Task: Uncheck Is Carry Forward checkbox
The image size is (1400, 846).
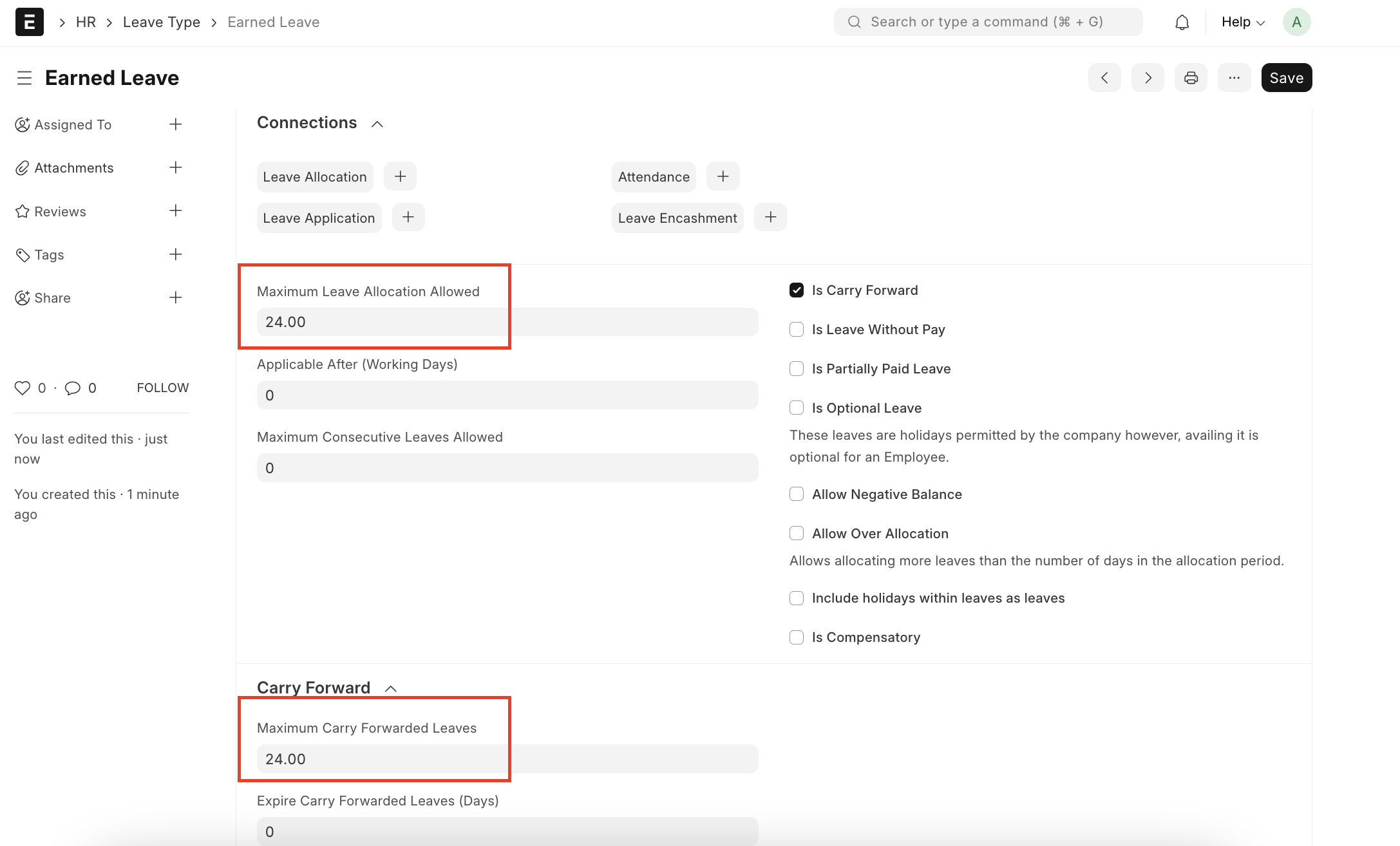Action: (797, 290)
